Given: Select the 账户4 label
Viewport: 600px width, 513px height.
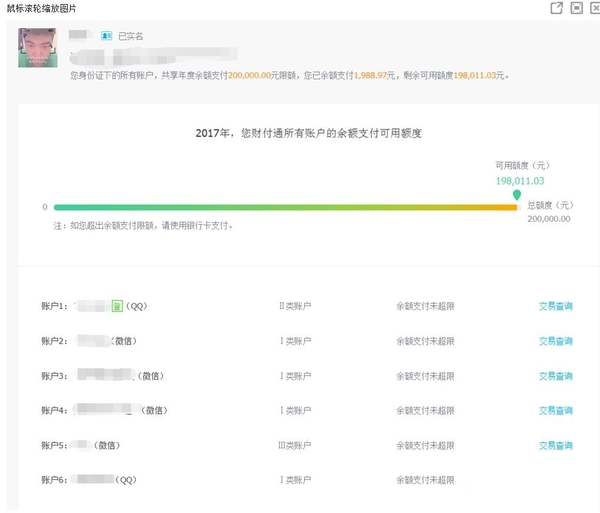Looking at the screenshot, I should coord(54,410).
